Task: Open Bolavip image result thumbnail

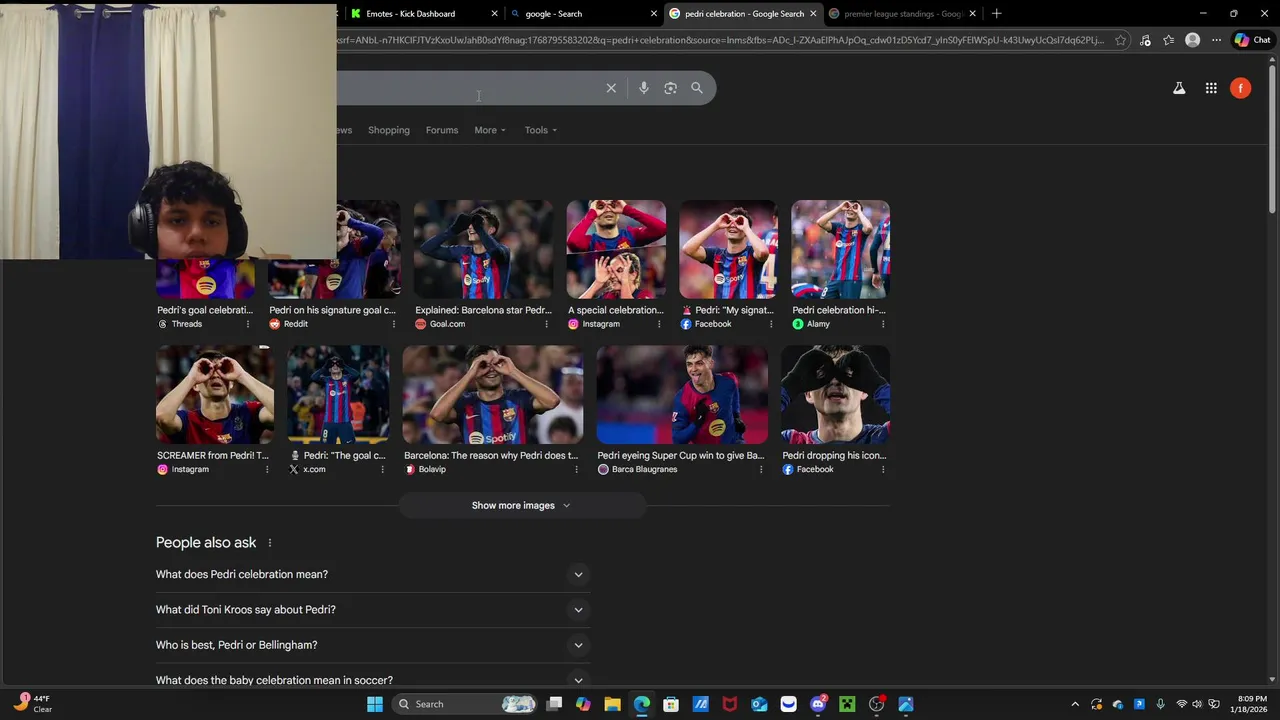Action: click(x=492, y=395)
